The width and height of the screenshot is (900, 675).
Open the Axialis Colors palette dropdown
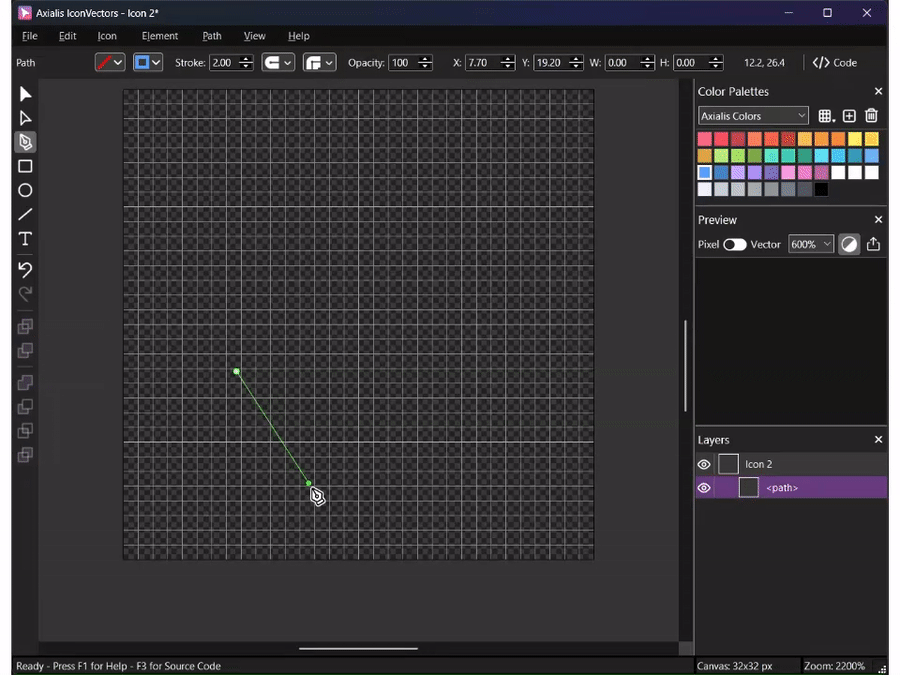[x=753, y=116]
